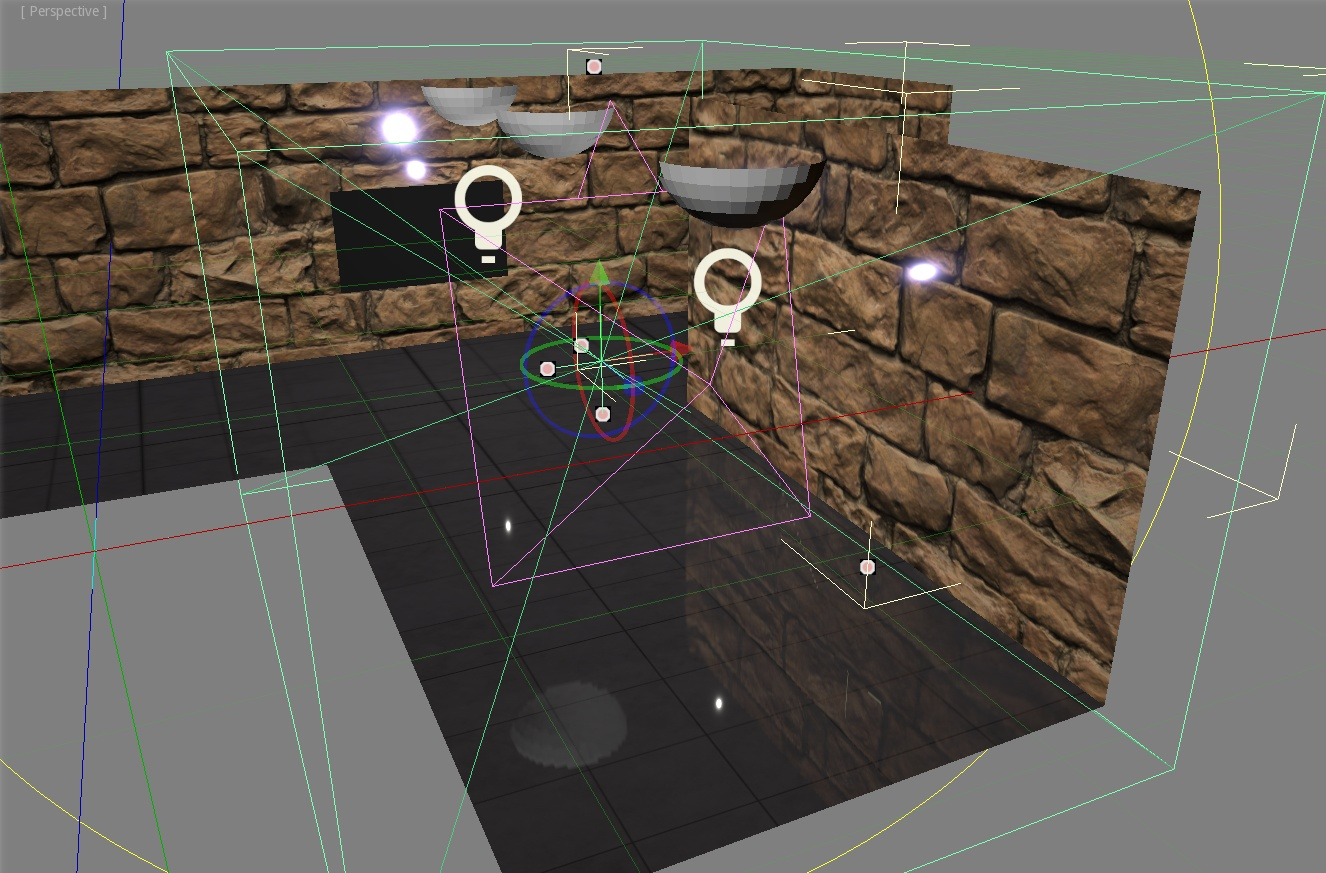Select the light bulb icon beside the wall corner
The height and width of the screenshot is (873, 1326).
click(x=728, y=297)
